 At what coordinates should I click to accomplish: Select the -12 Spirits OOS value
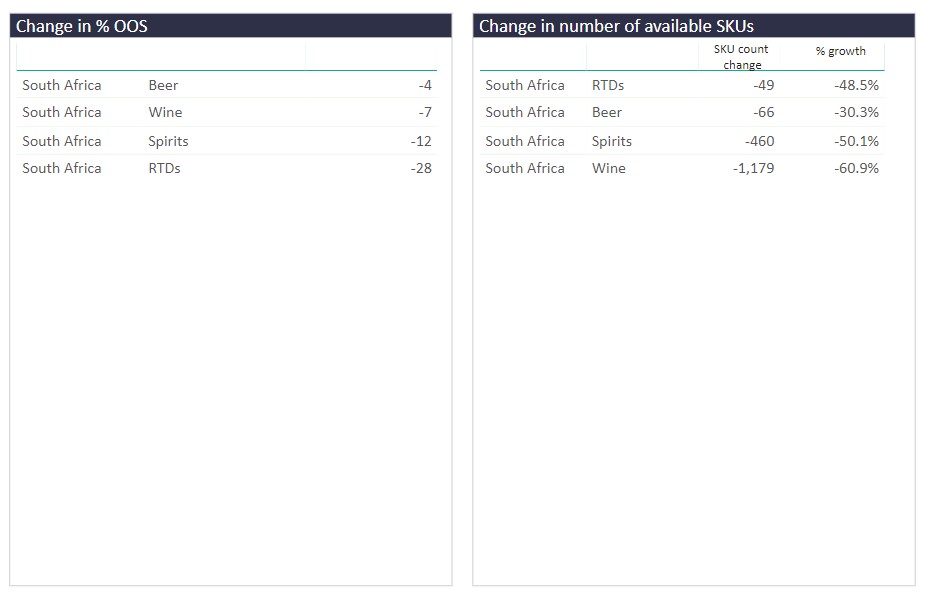[x=421, y=141]
